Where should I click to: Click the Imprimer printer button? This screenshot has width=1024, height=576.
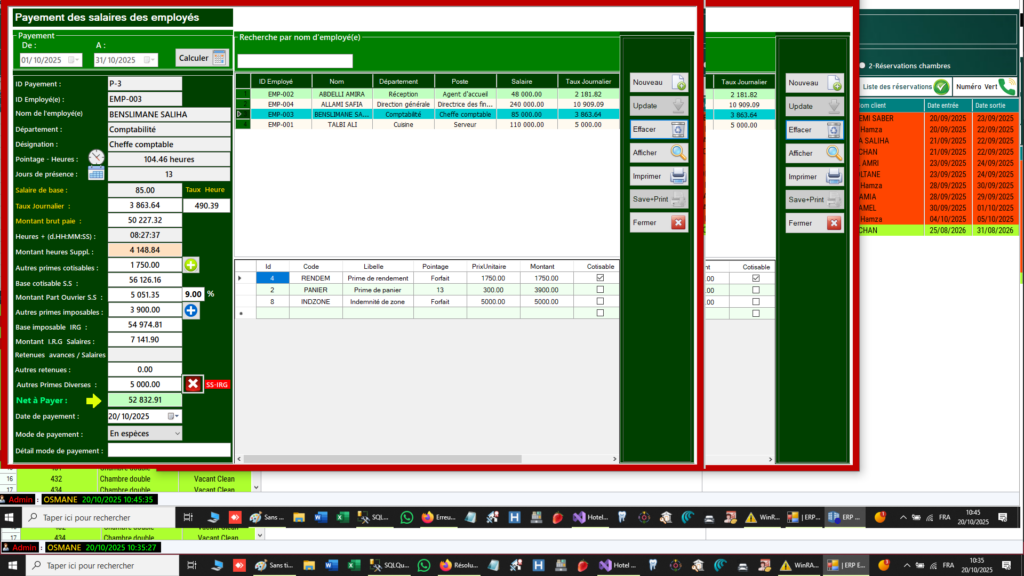point(658,176)
